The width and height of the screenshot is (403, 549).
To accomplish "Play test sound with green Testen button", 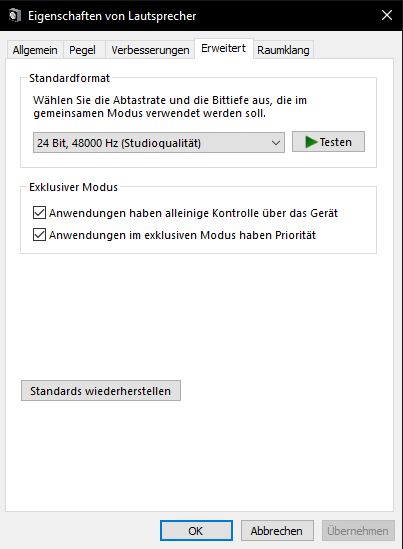I will 328,142.
